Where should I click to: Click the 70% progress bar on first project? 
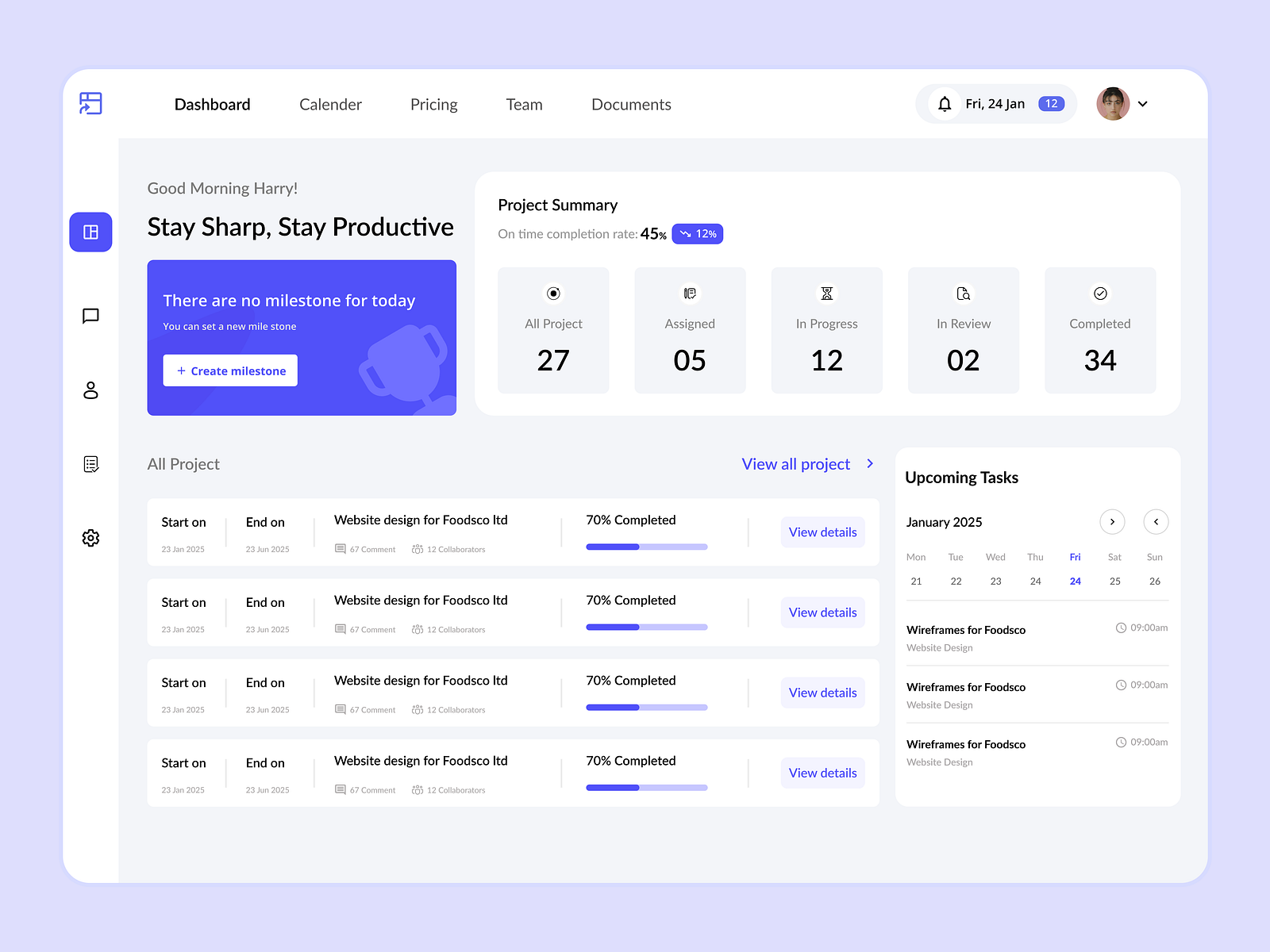646,547
